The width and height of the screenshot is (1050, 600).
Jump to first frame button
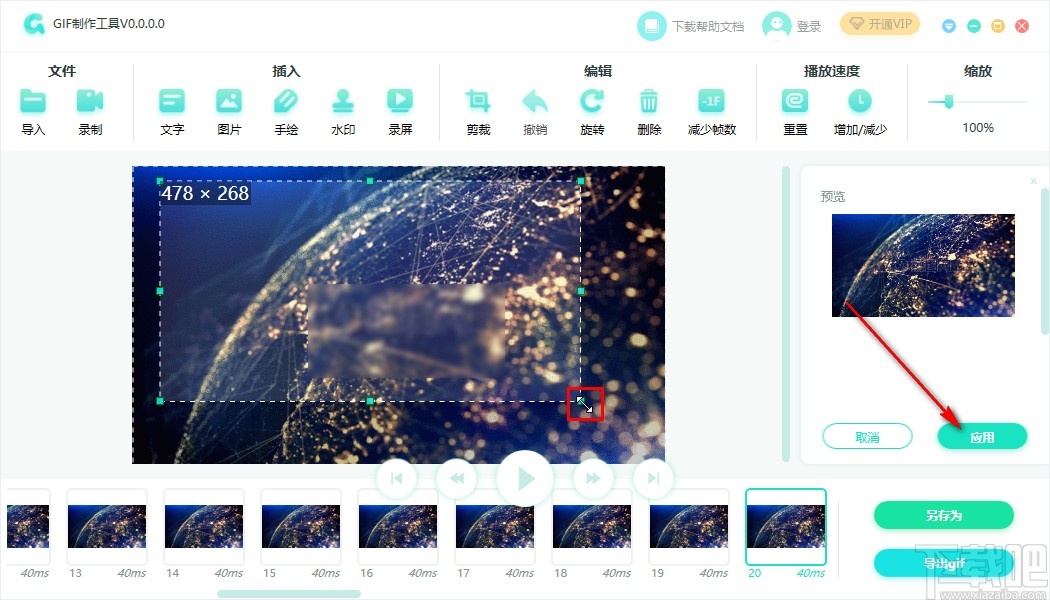(396, 478)
